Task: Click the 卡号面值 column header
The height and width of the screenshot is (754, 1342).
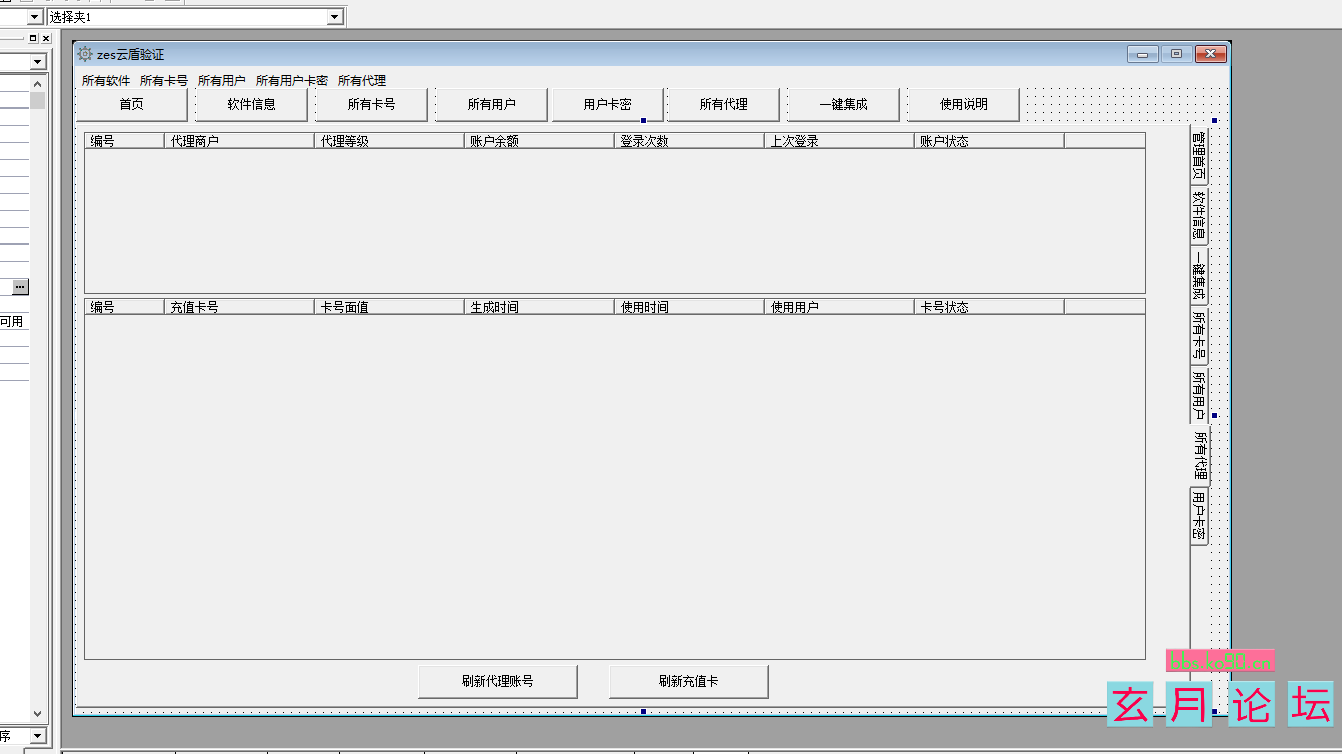Action: tap(389, 307)
